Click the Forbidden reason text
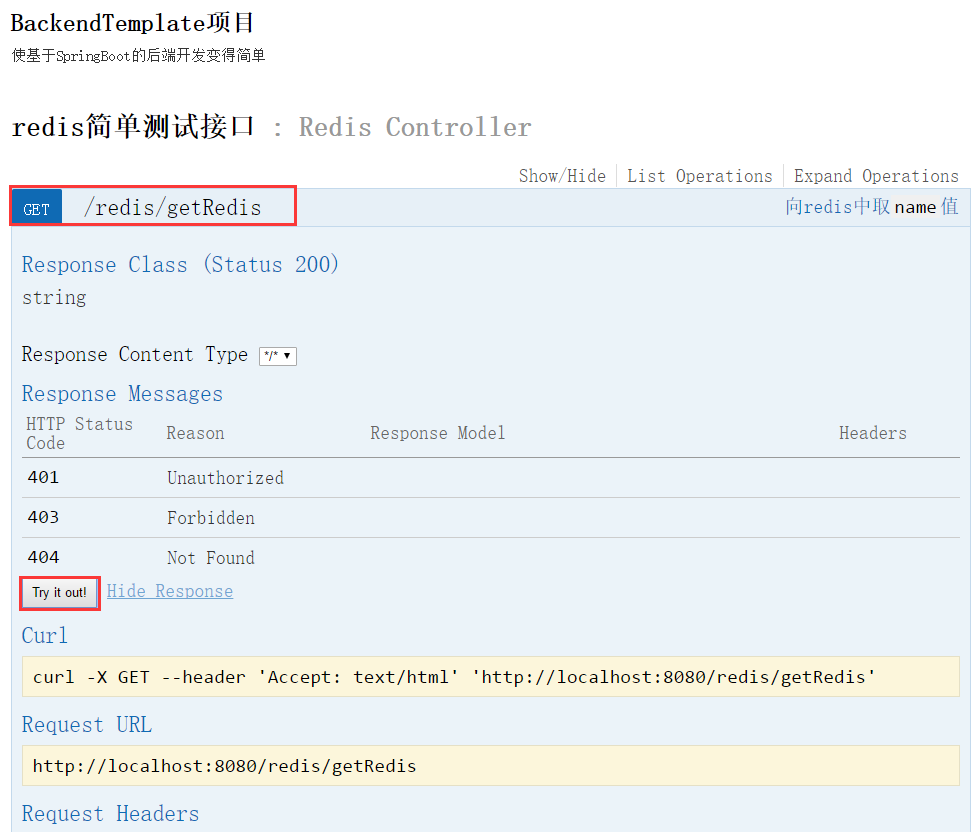 click(x=211, y=518)
